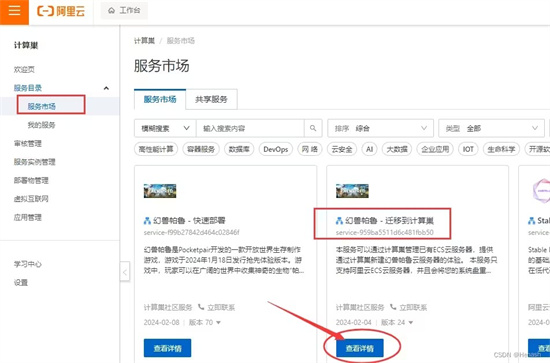Open the hamburger menu in the top-left

pyautogui.click(x=14, y=11)
